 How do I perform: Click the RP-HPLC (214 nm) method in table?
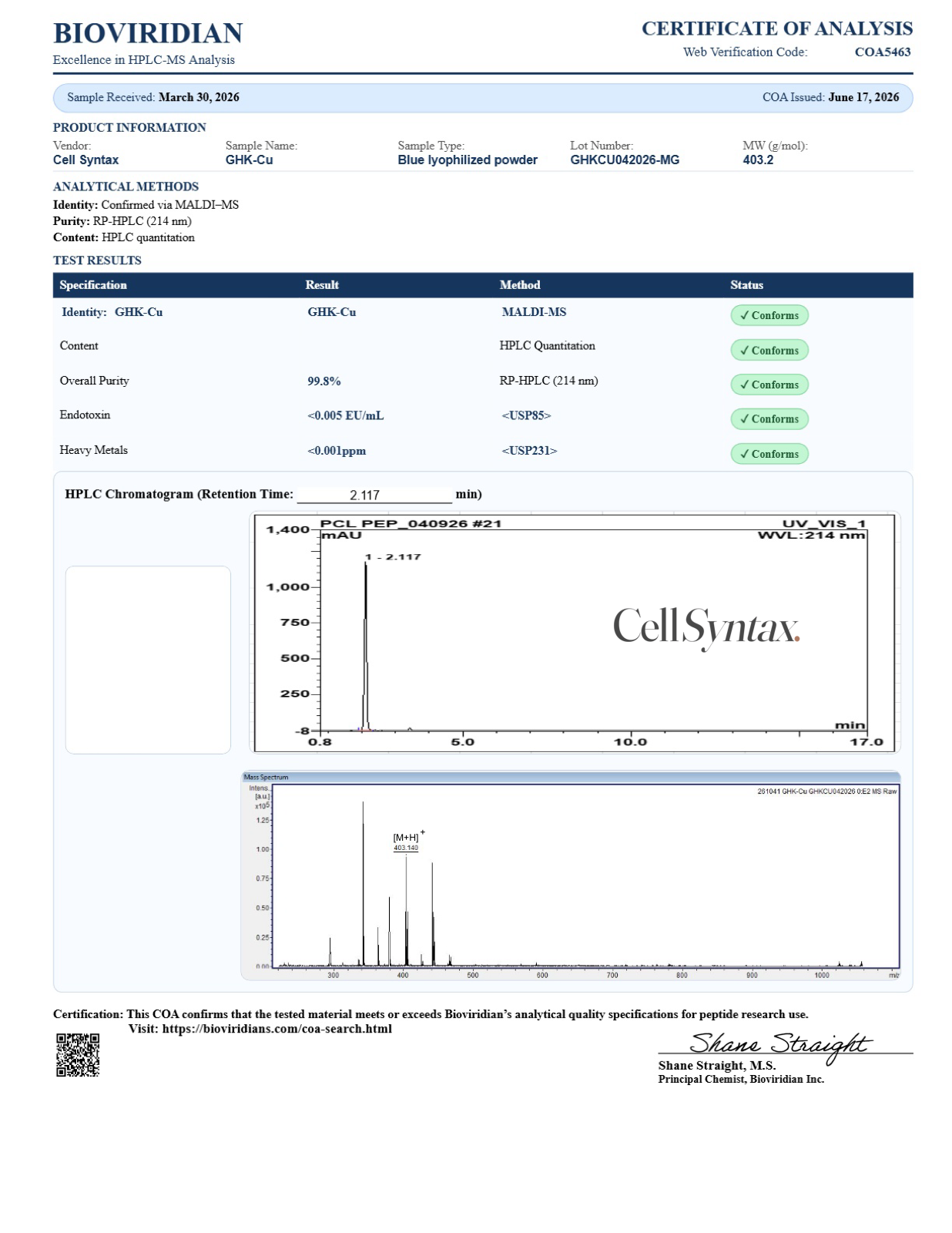pyautogui.click(x=548, y=381)
